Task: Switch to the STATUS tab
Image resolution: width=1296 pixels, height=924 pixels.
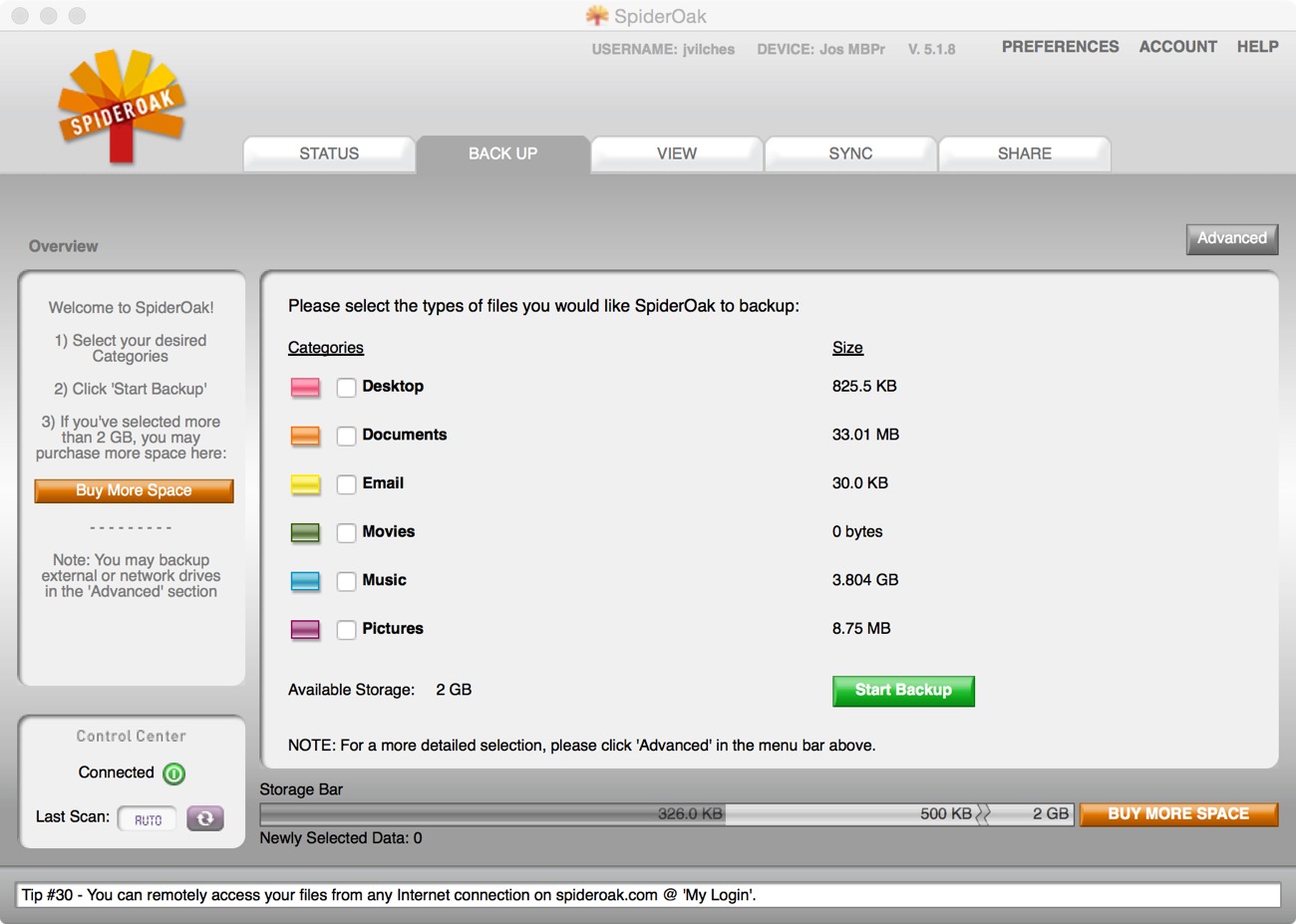Action: point(329,154)
